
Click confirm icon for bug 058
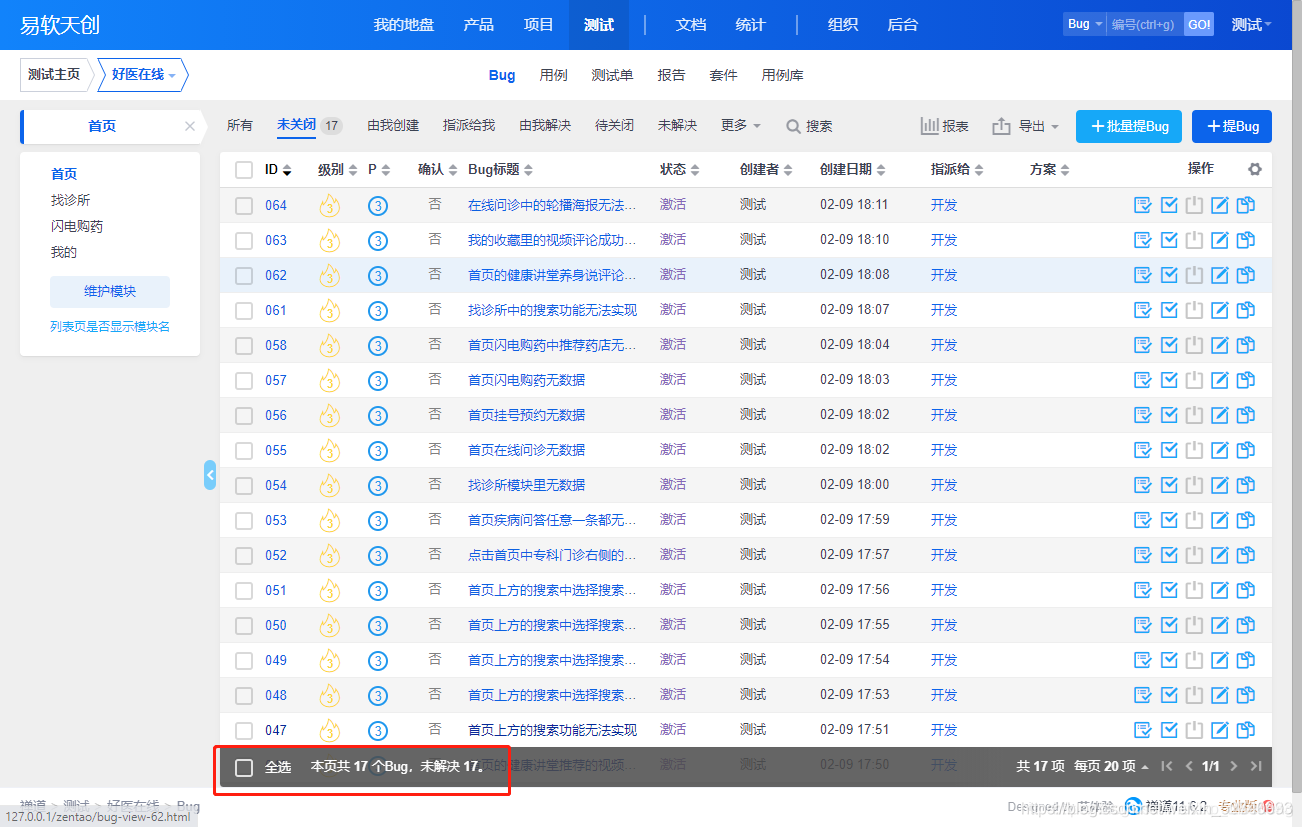coord(1143,345)
